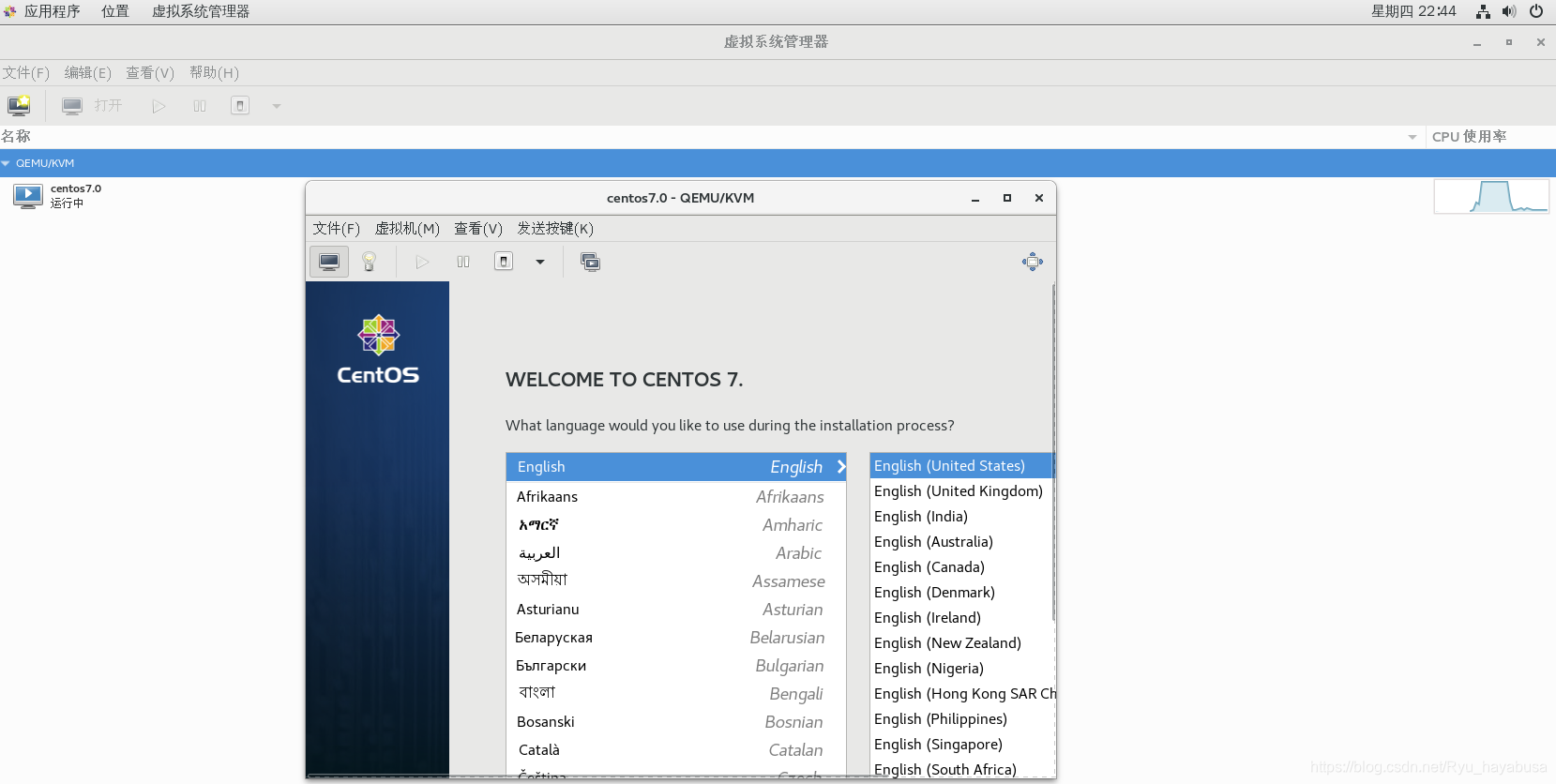This screenshot has width=1556, height=784.
Task: Open 查看(V) menu in centos7.0 window
Action: coord(478,228)
